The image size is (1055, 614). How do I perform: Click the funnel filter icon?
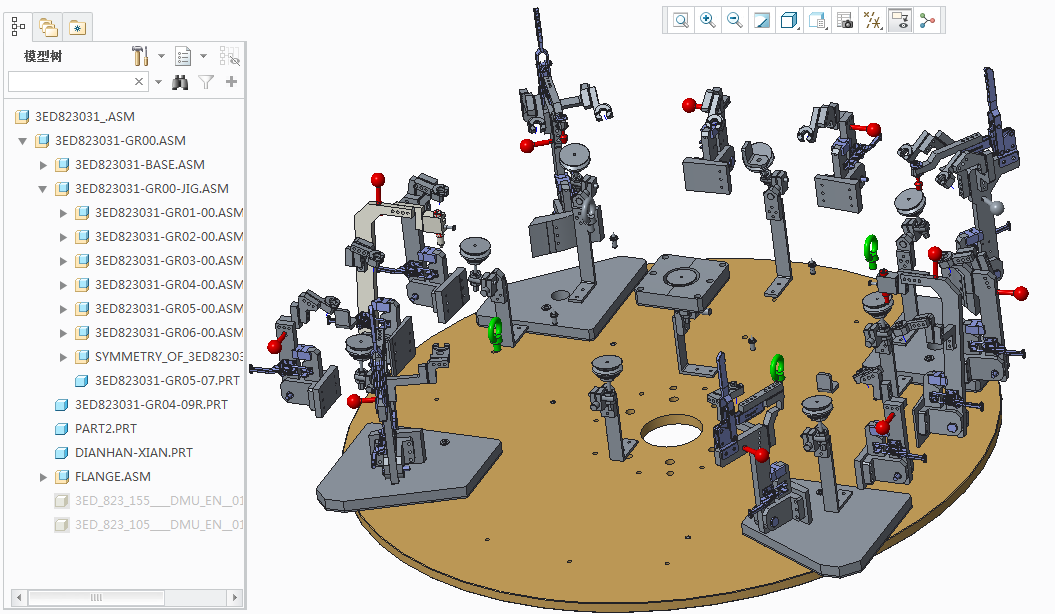[206, 82]
